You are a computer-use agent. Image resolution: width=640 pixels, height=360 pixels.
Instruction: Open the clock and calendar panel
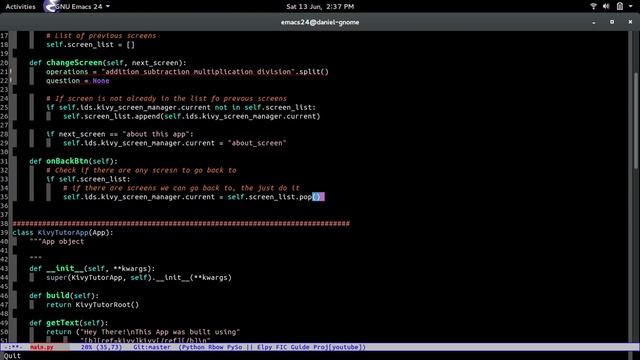(320, 7)
